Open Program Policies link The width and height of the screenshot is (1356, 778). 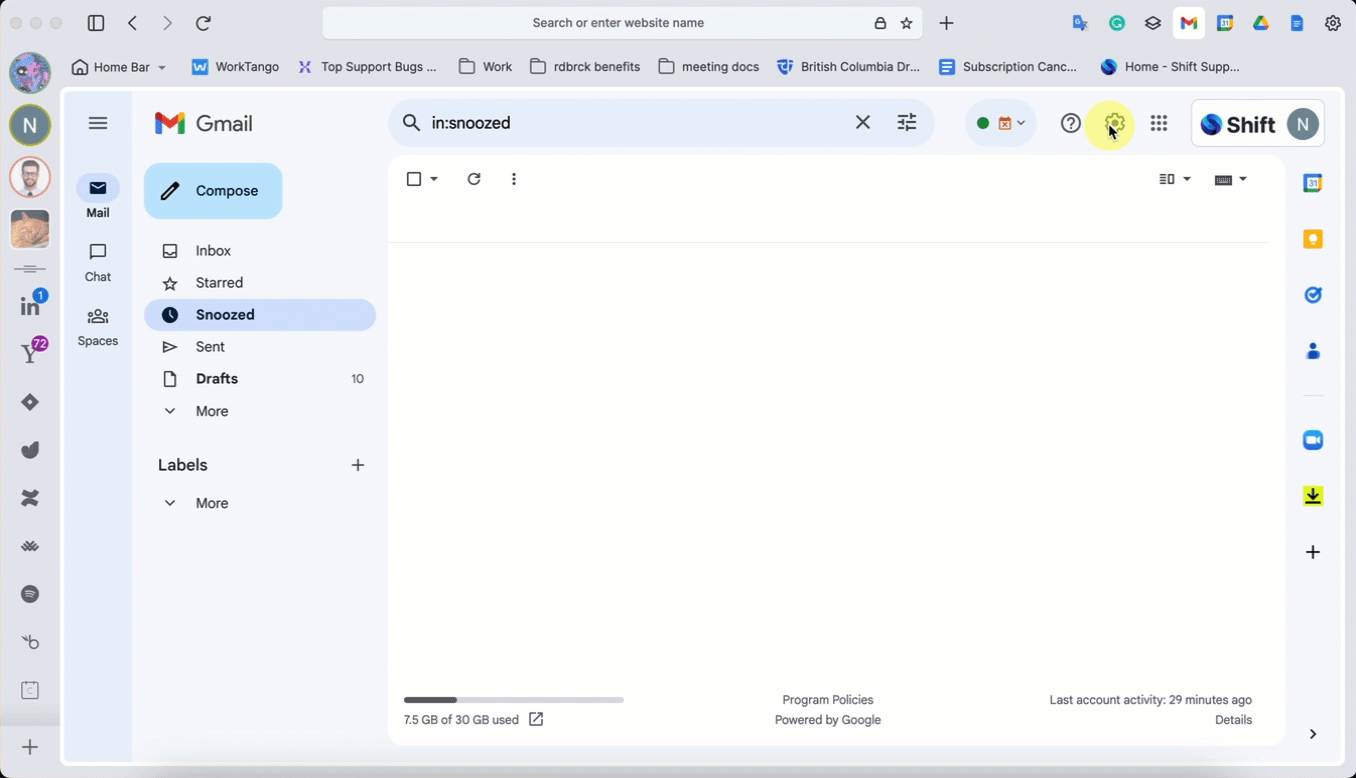tap(828, 700)
